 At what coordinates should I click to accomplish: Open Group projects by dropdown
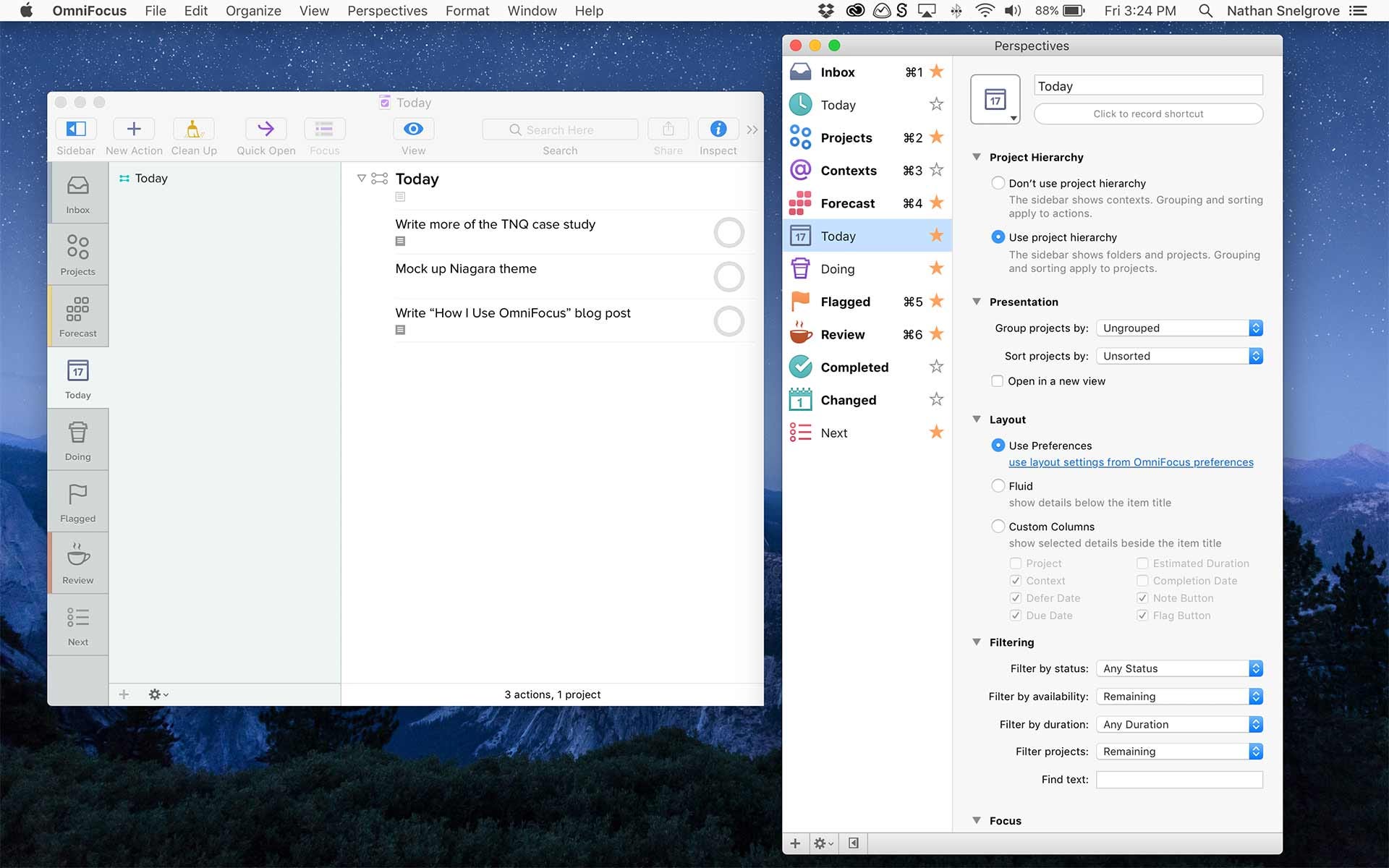tap(1179, 328)
